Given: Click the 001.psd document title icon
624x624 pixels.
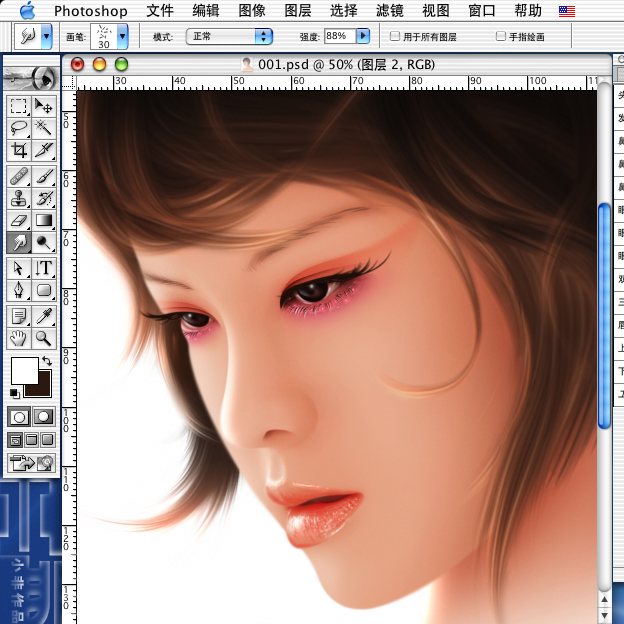Looking at the screenshot, I should [247, 64].
